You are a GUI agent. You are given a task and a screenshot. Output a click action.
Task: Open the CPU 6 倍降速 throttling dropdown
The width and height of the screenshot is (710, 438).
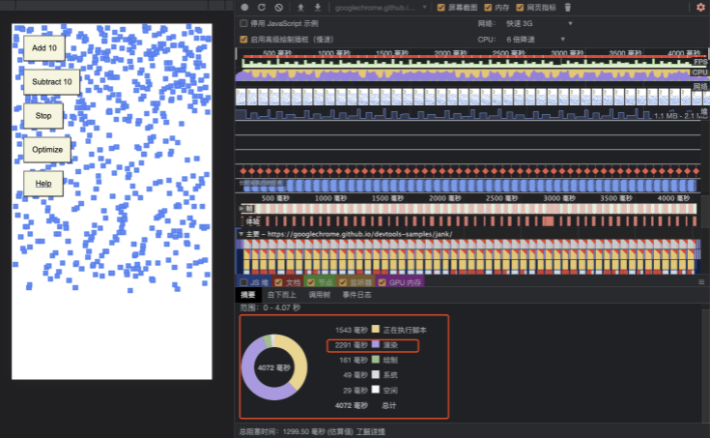tap(535, 39)
